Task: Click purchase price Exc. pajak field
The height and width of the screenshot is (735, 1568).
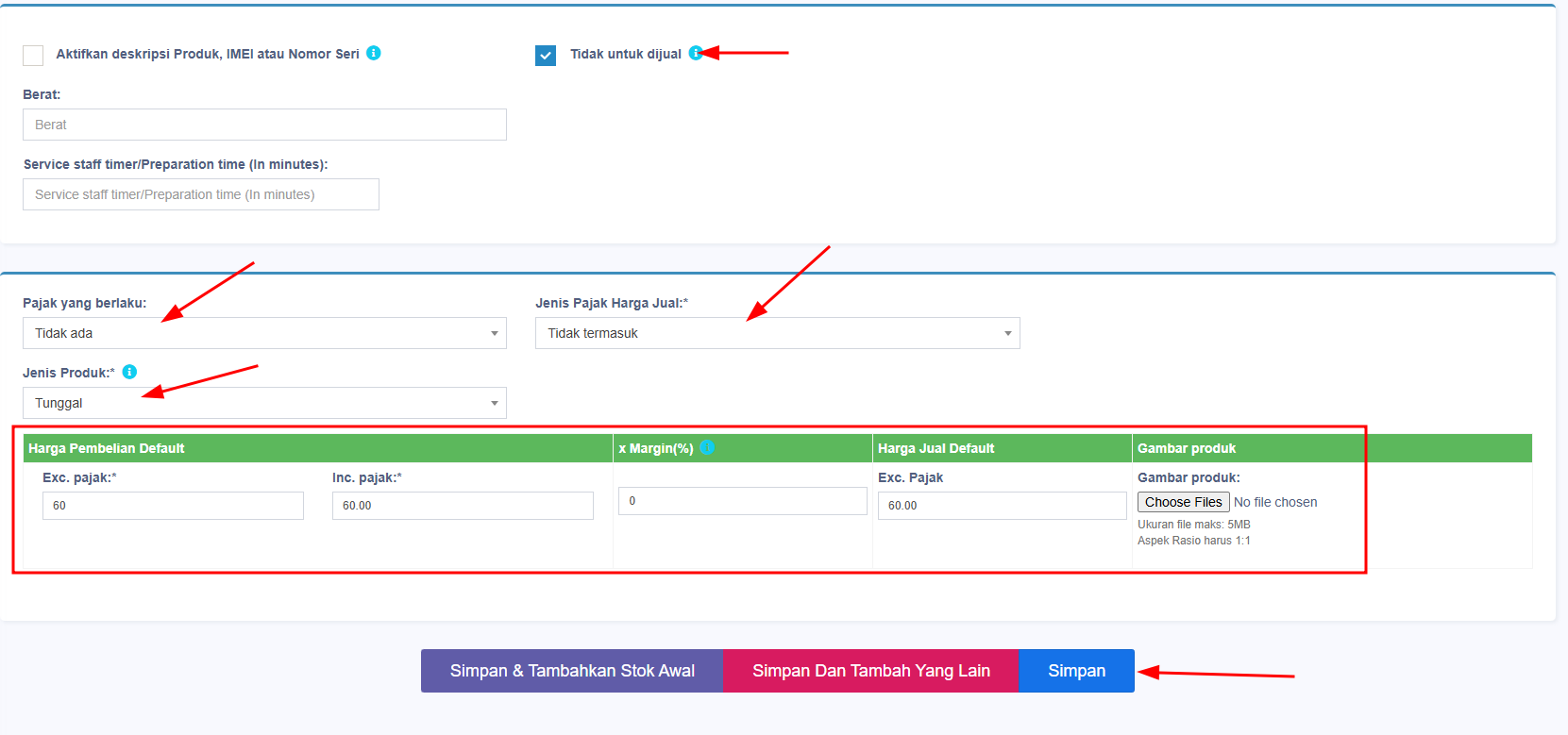Action: [x=173, y=506]
